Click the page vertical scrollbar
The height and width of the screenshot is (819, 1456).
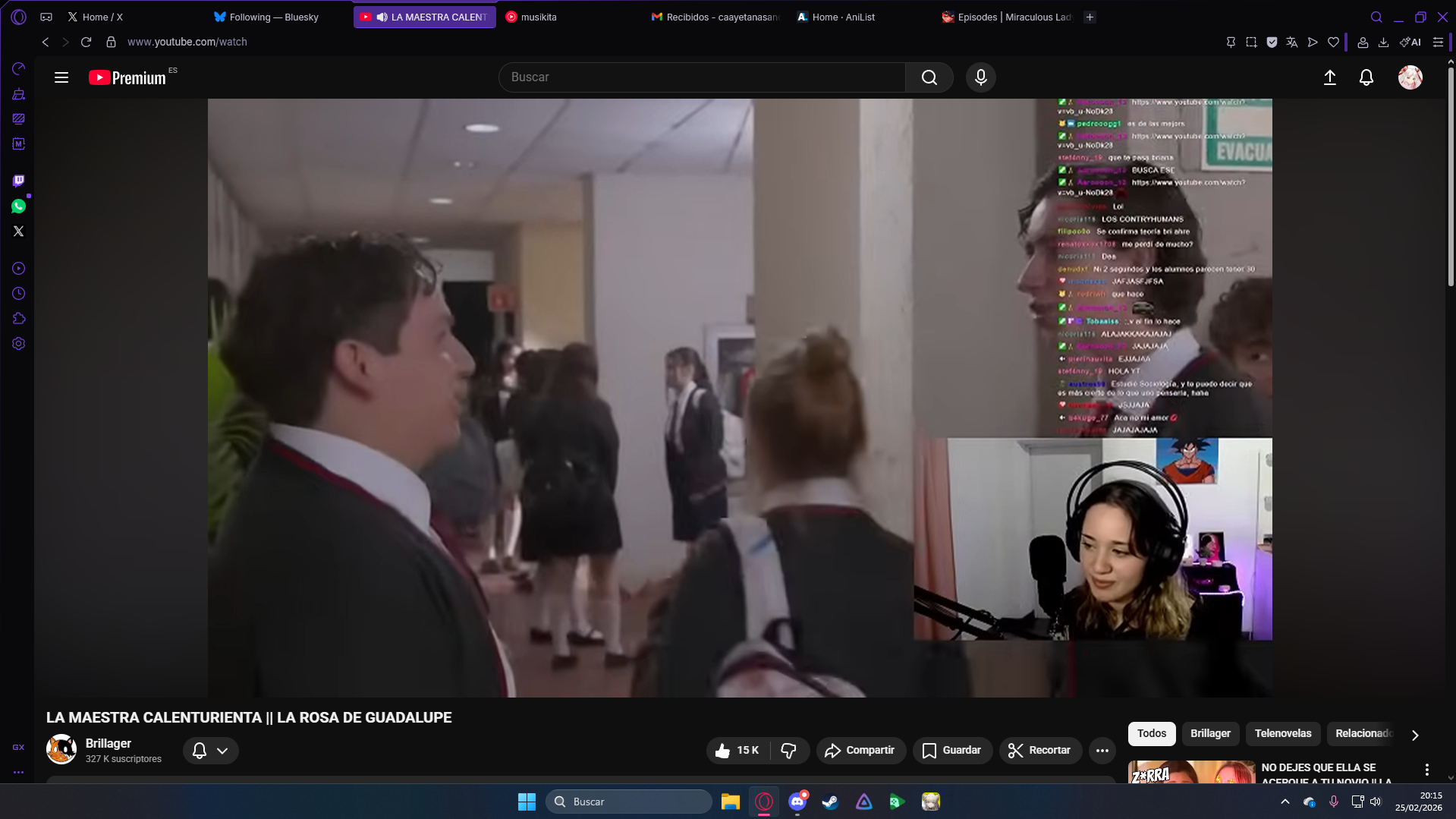point(1451,176)
